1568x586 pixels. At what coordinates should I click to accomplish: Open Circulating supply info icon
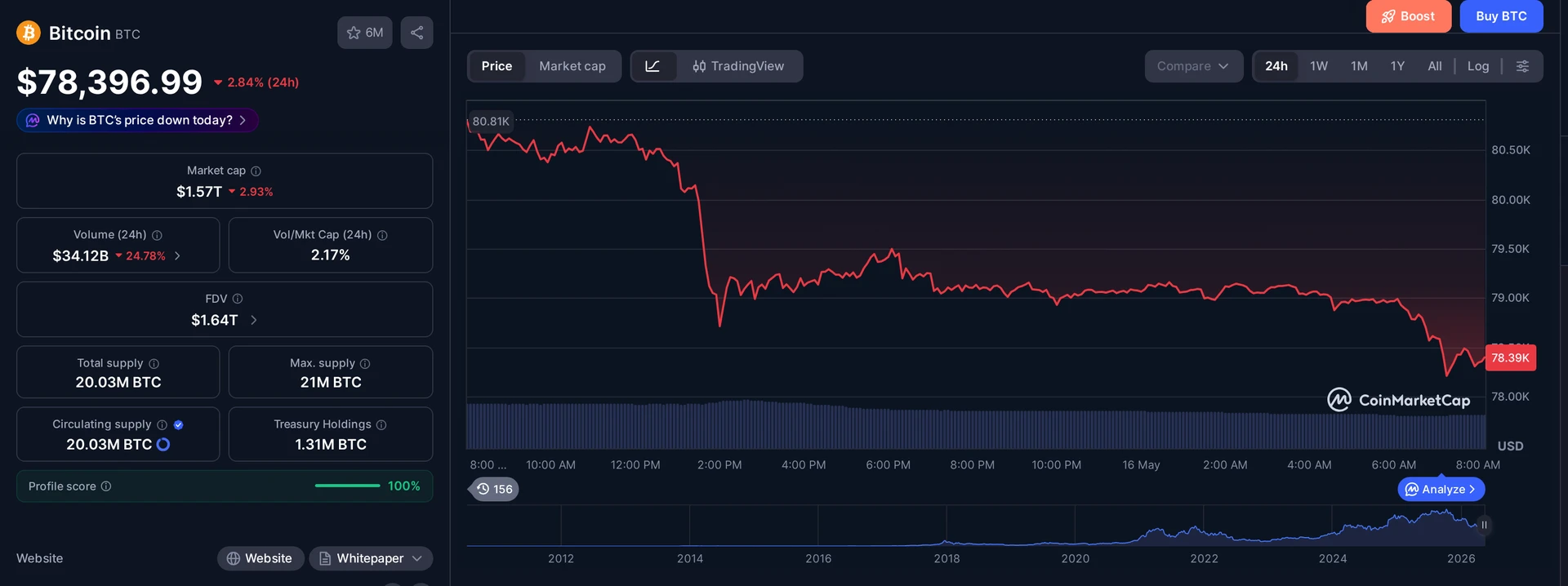[162, 424]
